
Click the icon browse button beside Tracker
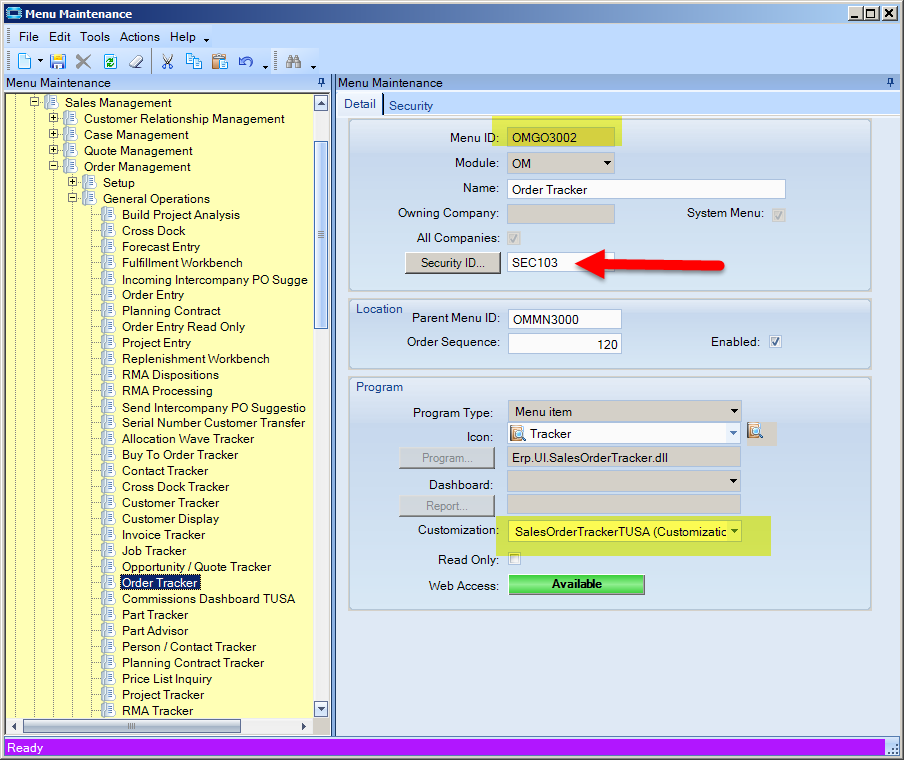756,433
